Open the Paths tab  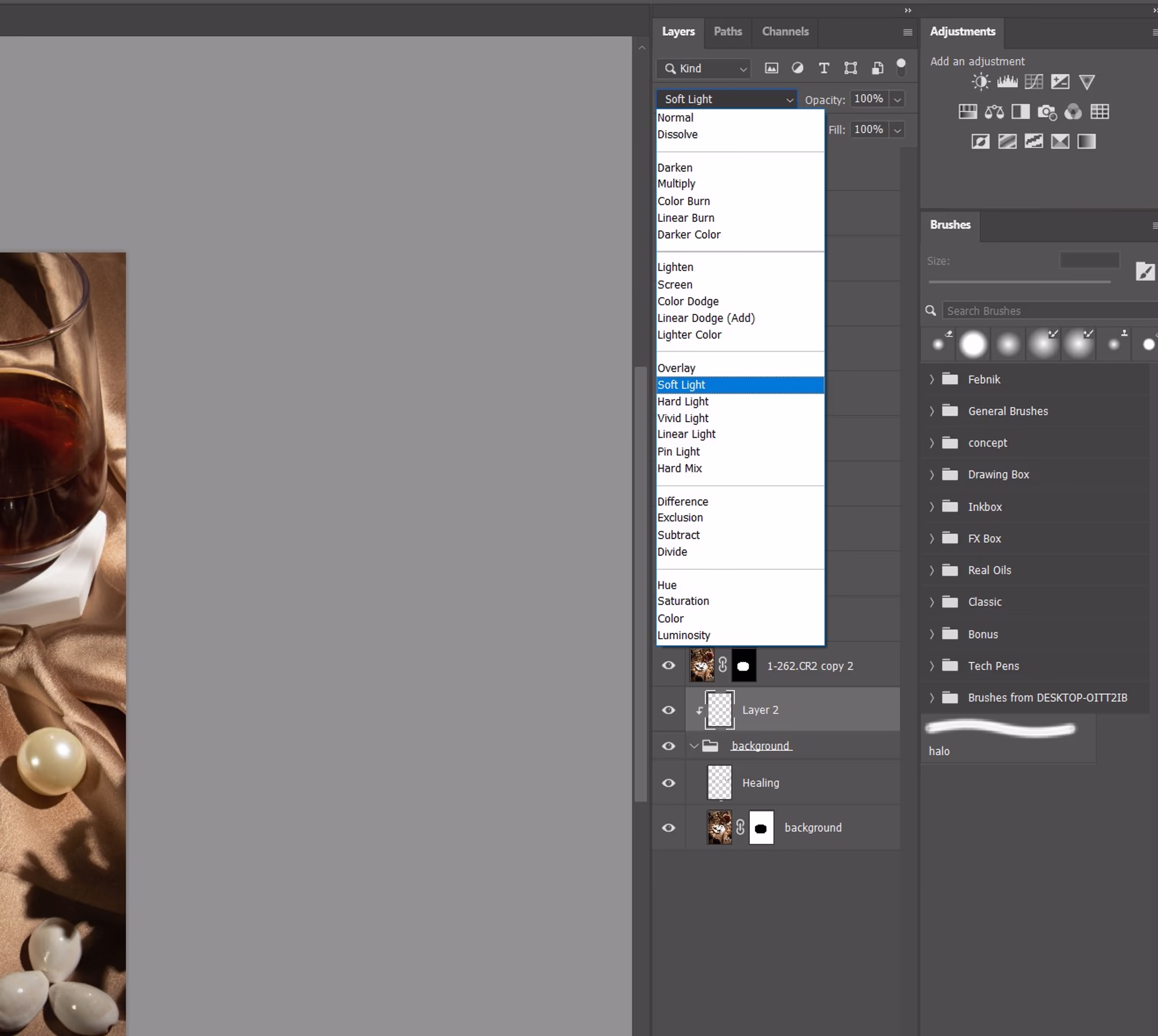tap(727, 32)
